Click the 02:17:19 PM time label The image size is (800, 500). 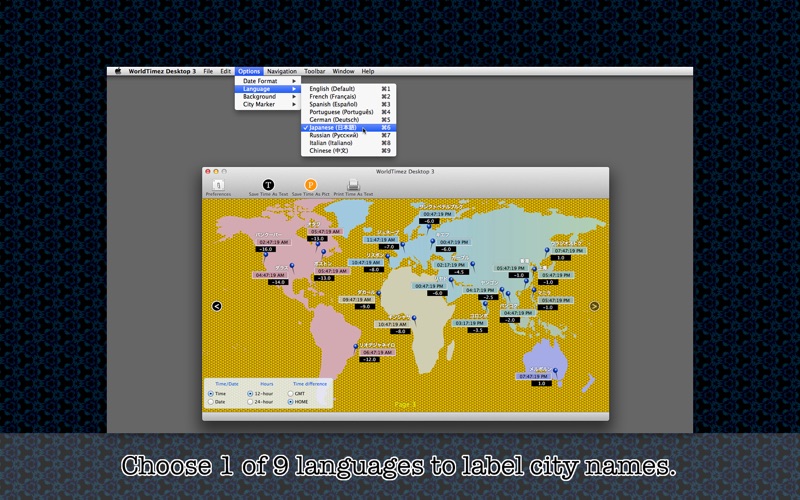click(x=451, y=265)
